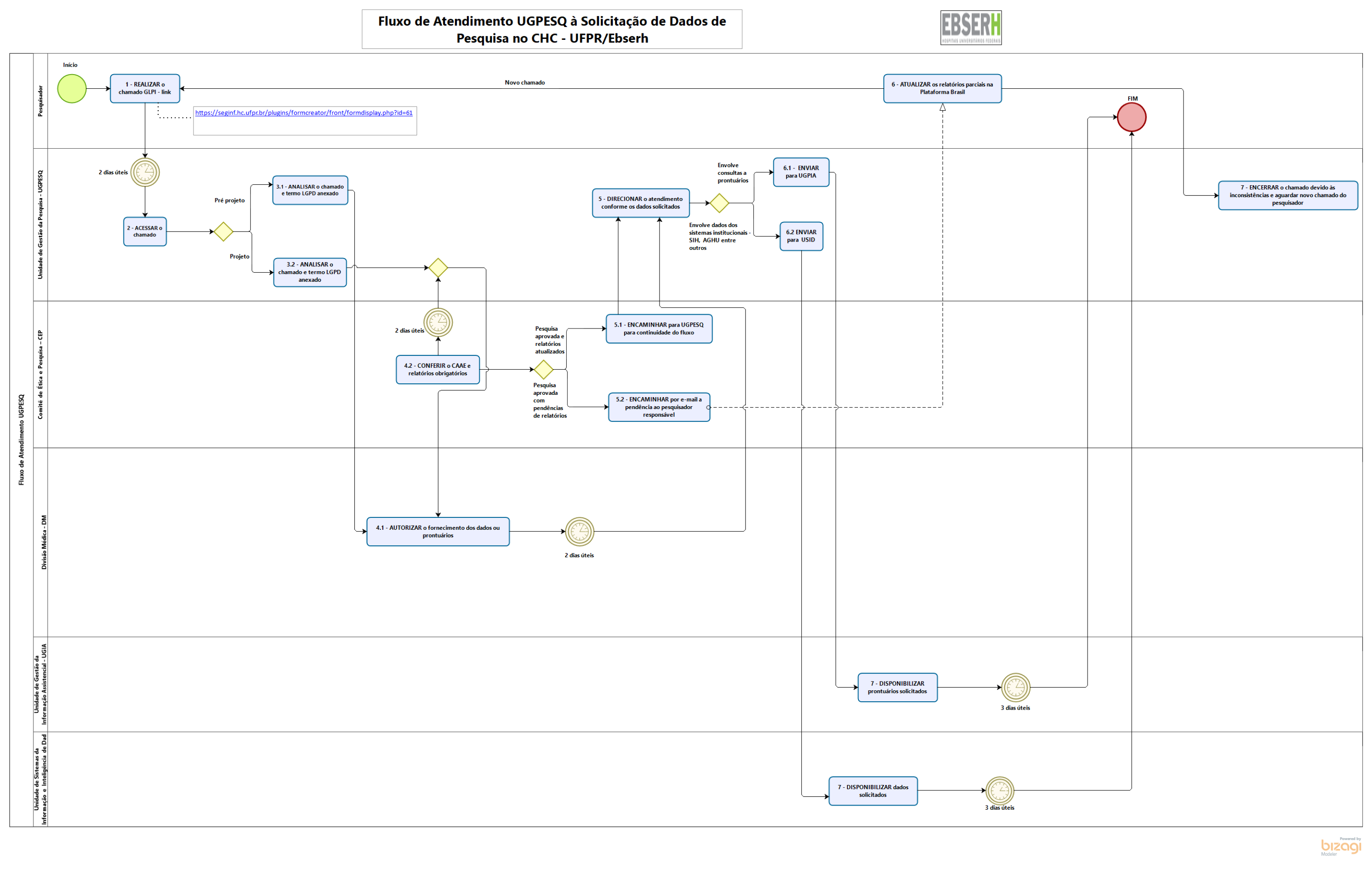Click the Pesquisador lane header label
This screenshot has width=1372, height=871.
click(40, 102)
